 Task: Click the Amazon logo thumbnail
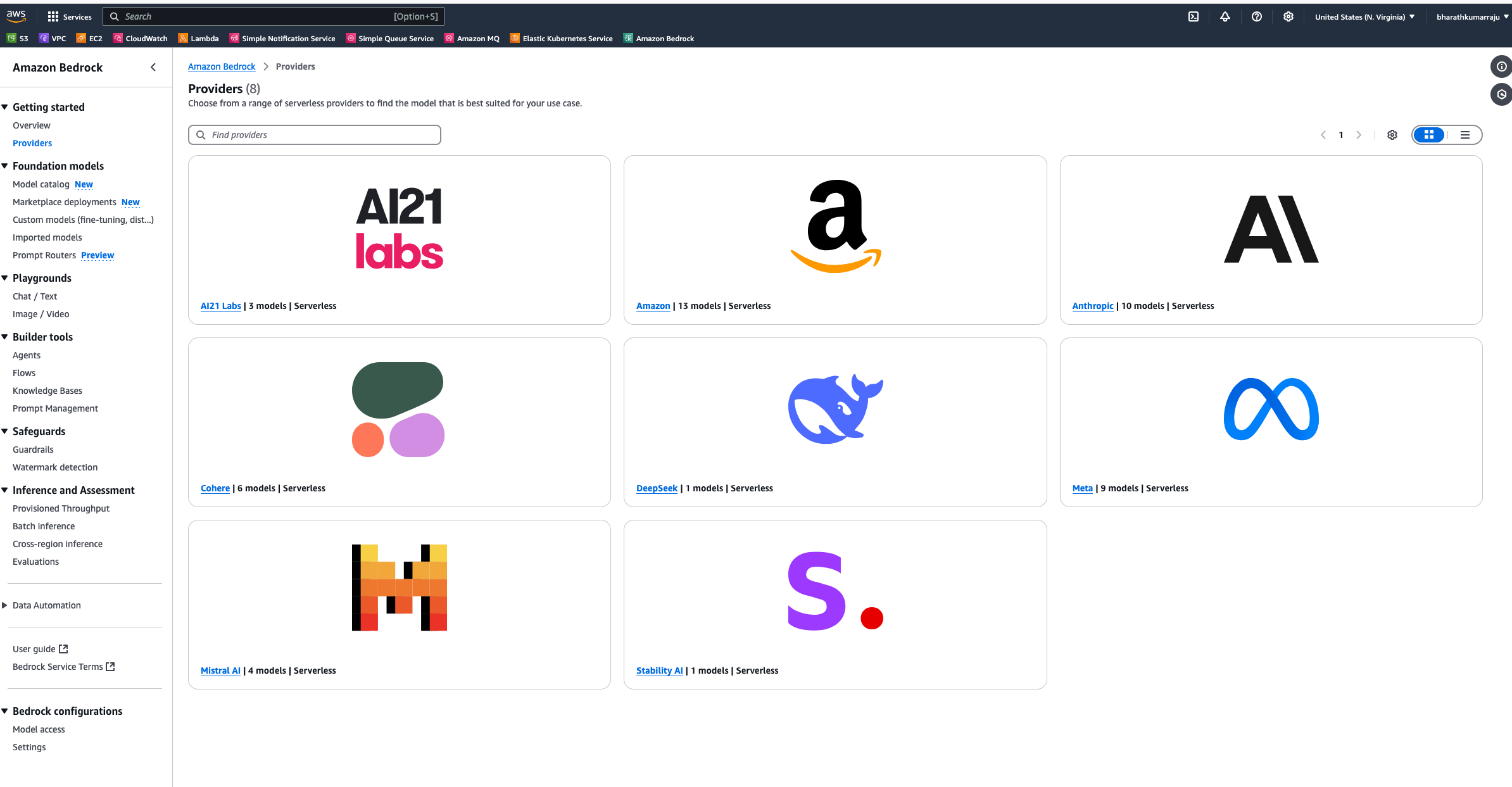836,227
